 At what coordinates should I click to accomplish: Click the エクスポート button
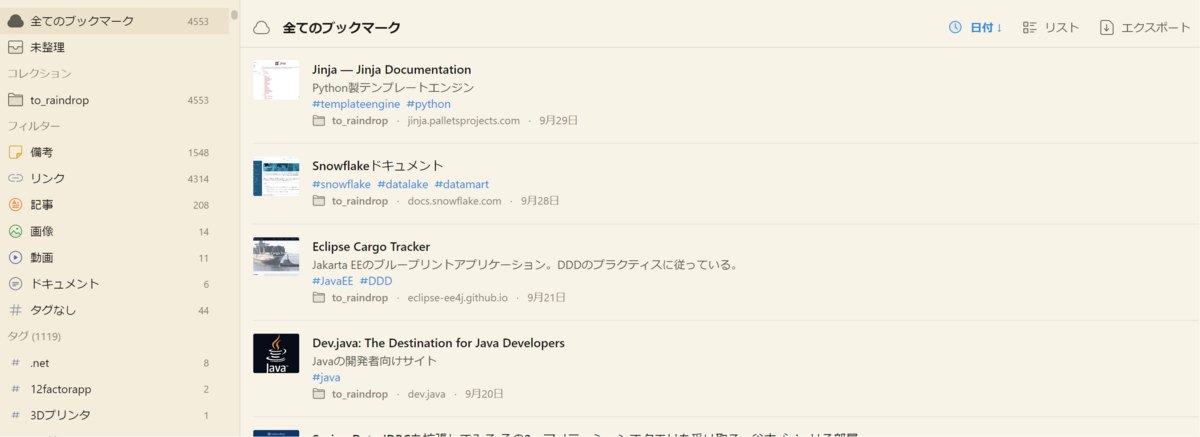(1145, 28)
